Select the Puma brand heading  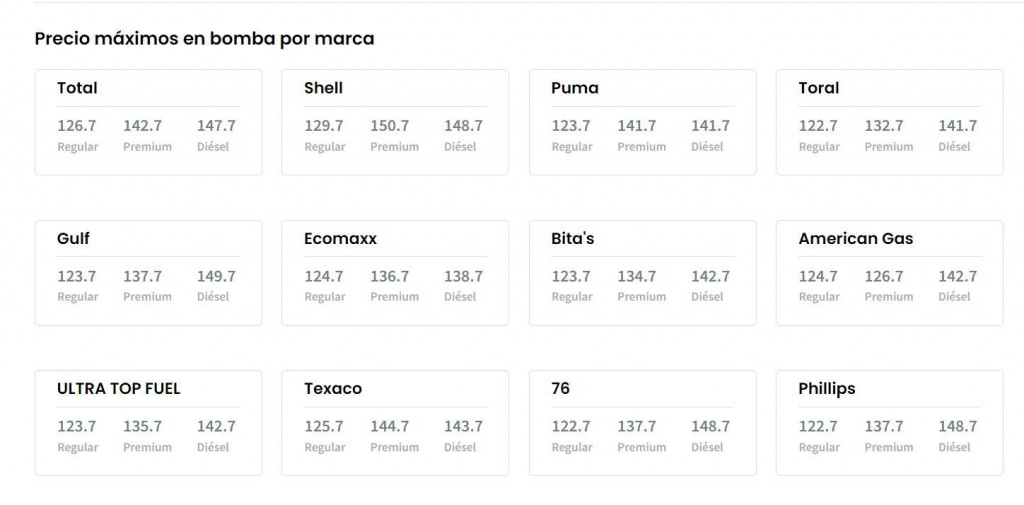coord(574,88)
